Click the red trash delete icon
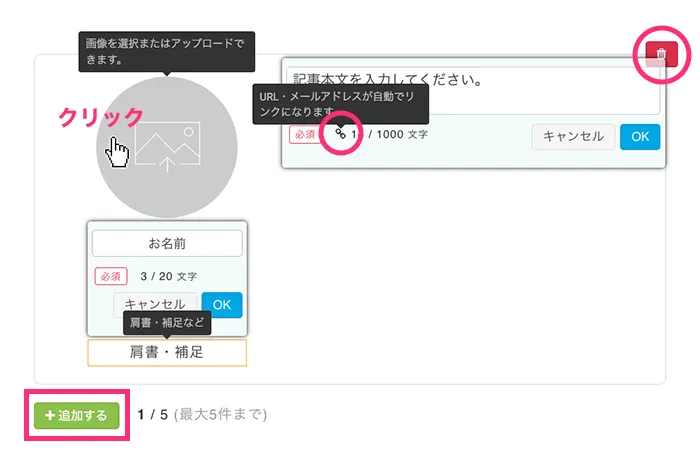This screenshot has width=700, height=470. 660,53
